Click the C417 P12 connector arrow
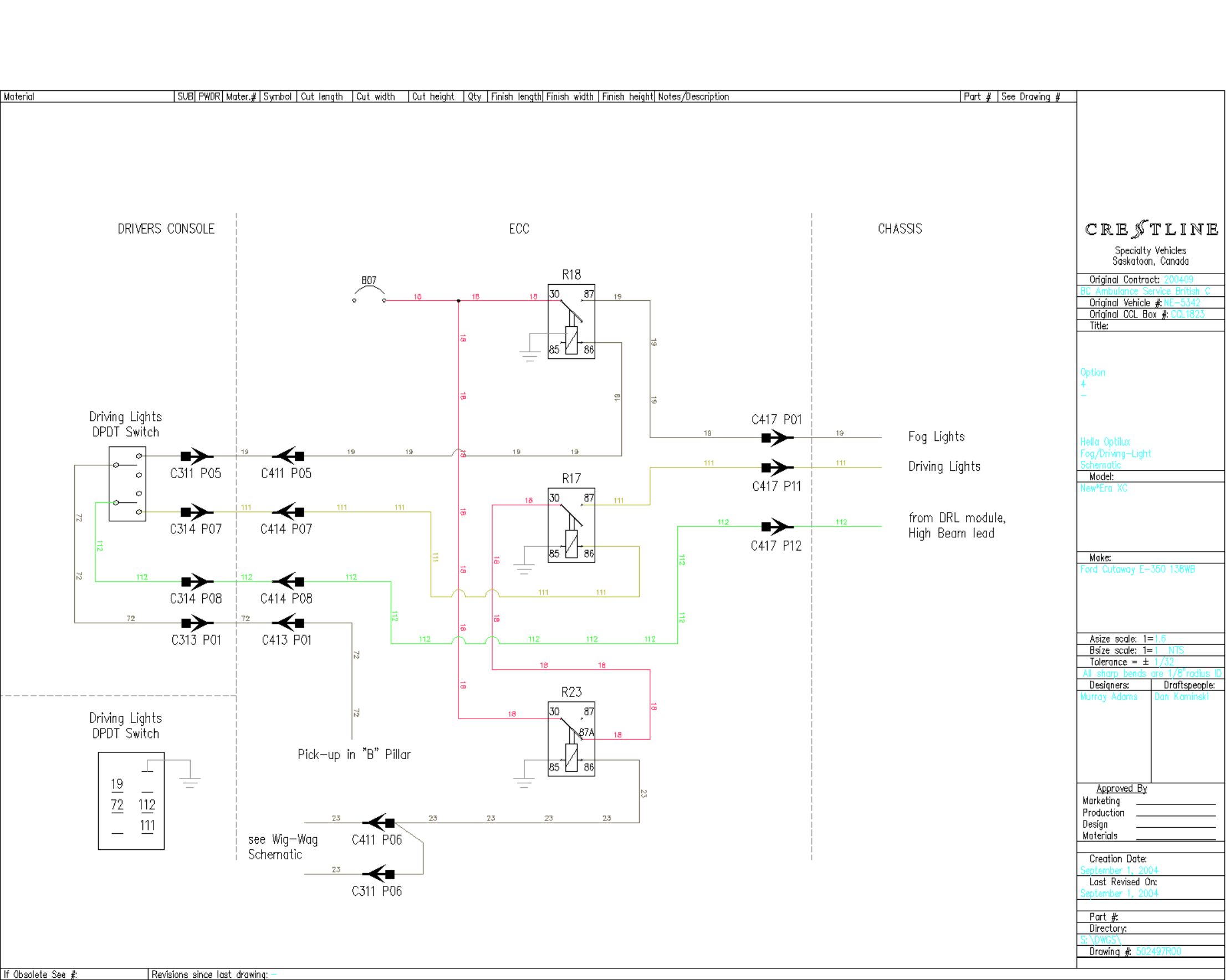The width and height of the screenshot is (1226, 980). (x=778, y=526)
